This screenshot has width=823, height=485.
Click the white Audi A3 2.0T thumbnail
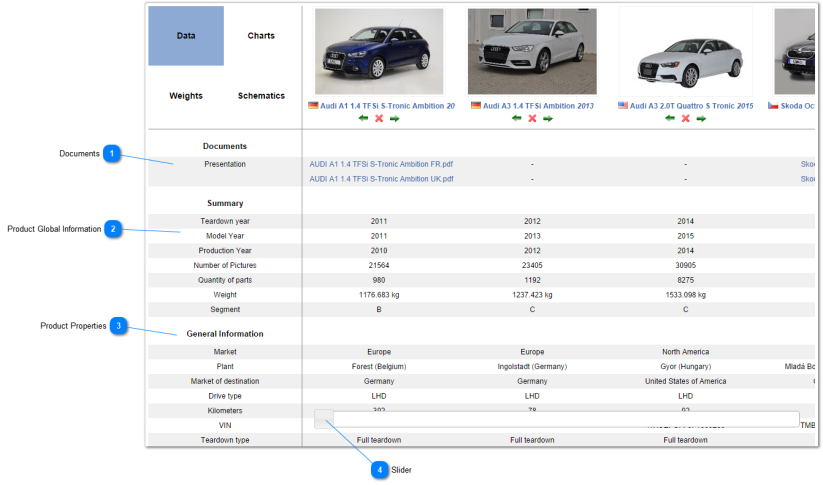click(x=685, y=51)
